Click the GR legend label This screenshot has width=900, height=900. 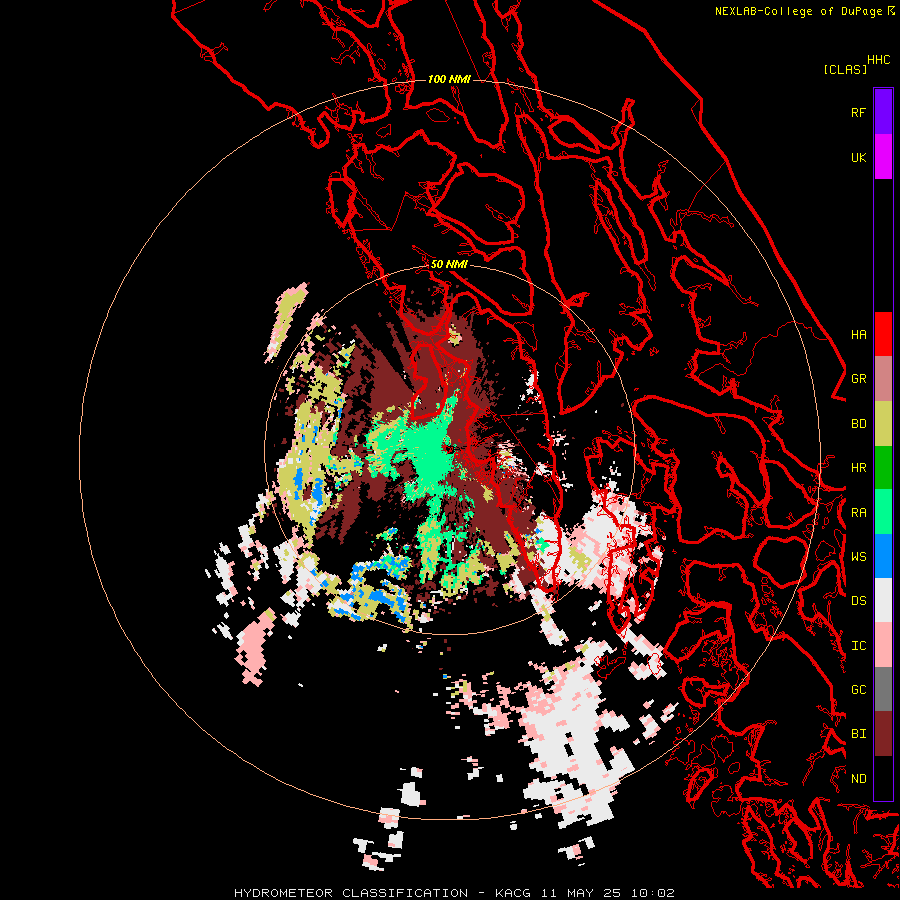(x=858, y=379)
